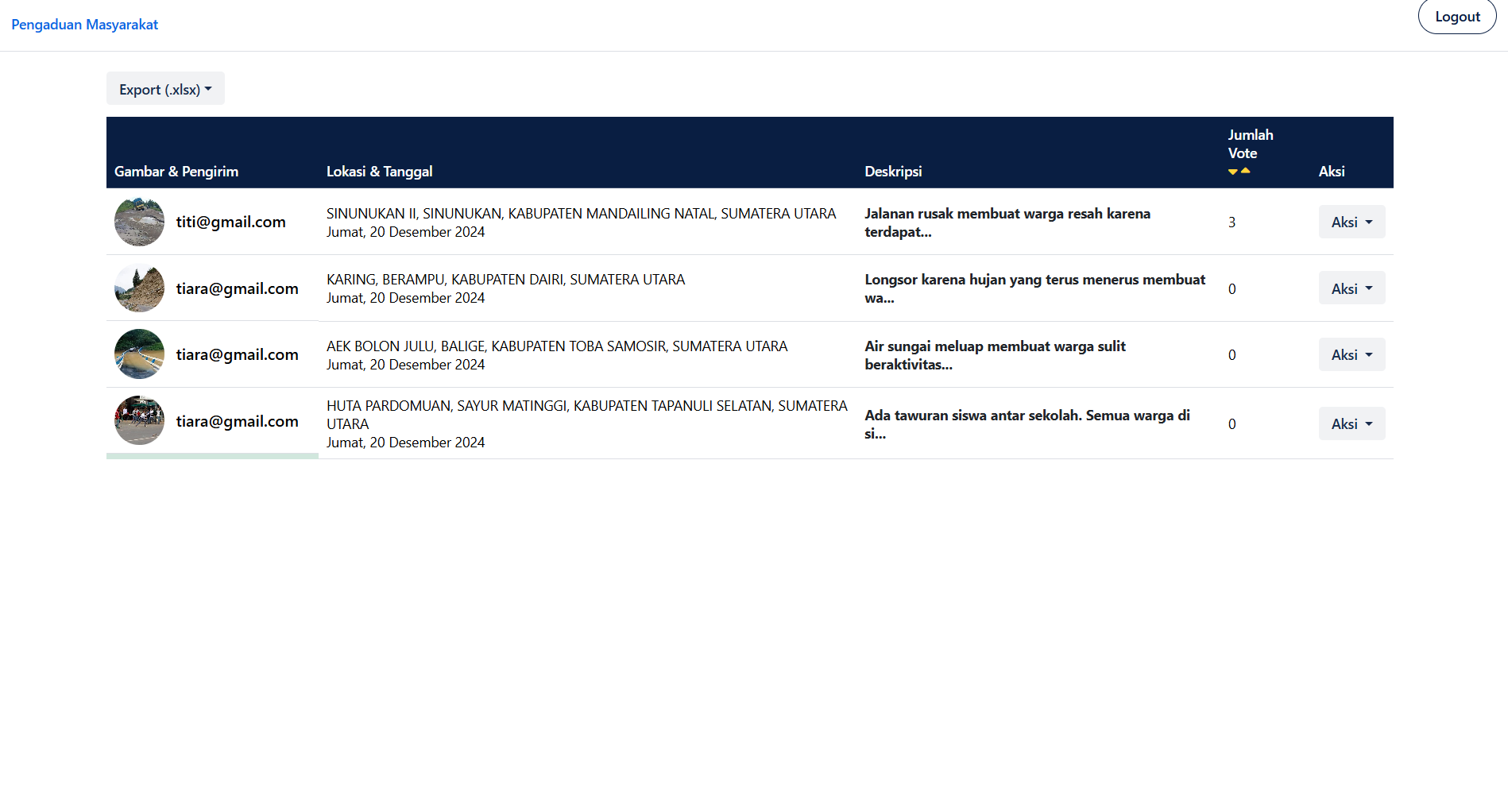Sort votes descending with down arrow

[x=1232, y=172]
